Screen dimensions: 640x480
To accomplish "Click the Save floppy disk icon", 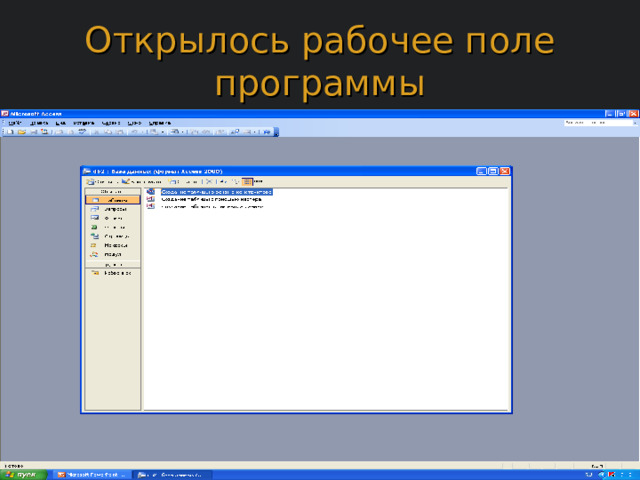I will pyautogui.click(x=33, y=132).
